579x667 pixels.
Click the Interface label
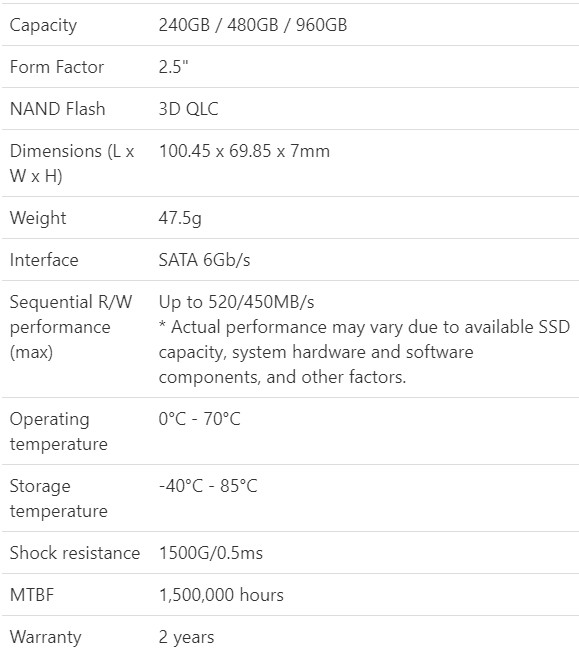pyautogui.click(x=44, y=260)
